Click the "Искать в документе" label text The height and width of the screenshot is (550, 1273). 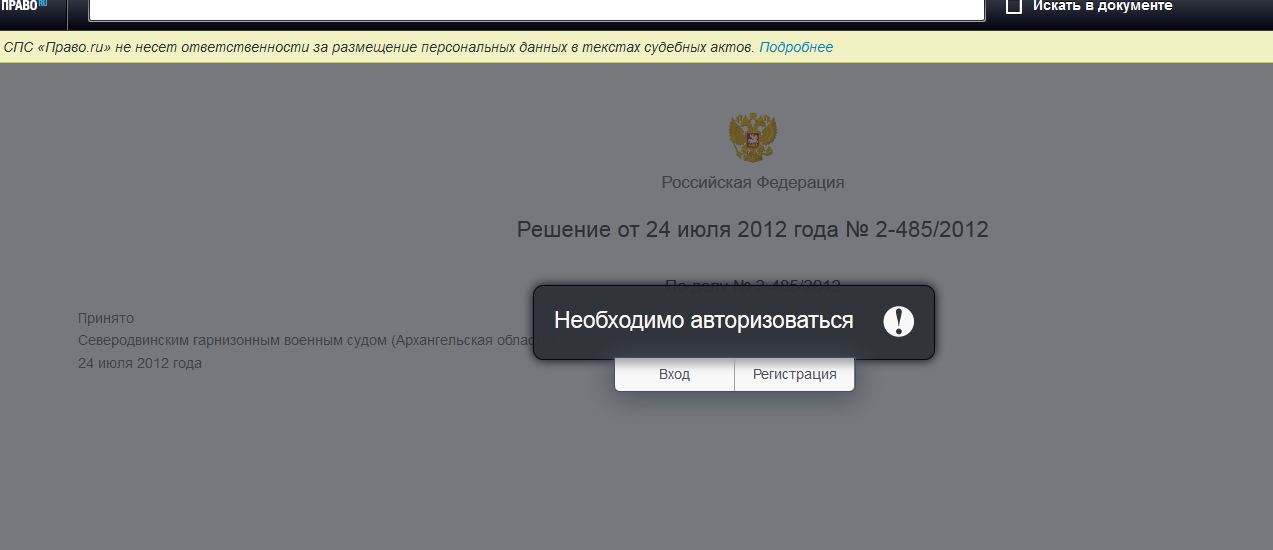1102,6
